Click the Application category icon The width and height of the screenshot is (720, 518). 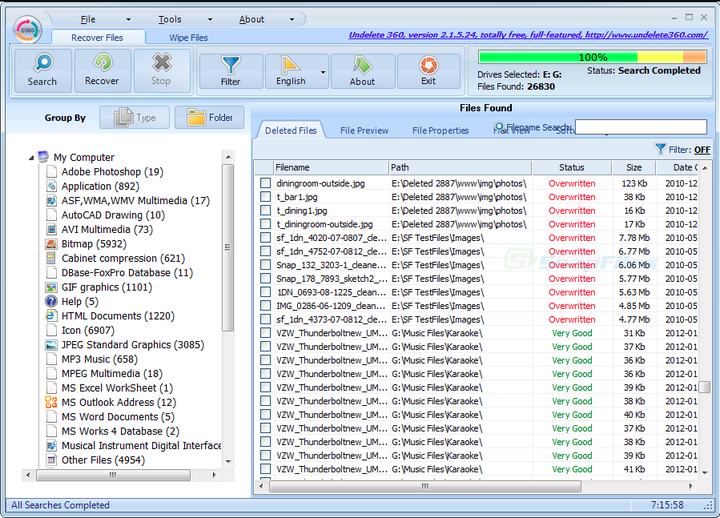coord(51,186)
